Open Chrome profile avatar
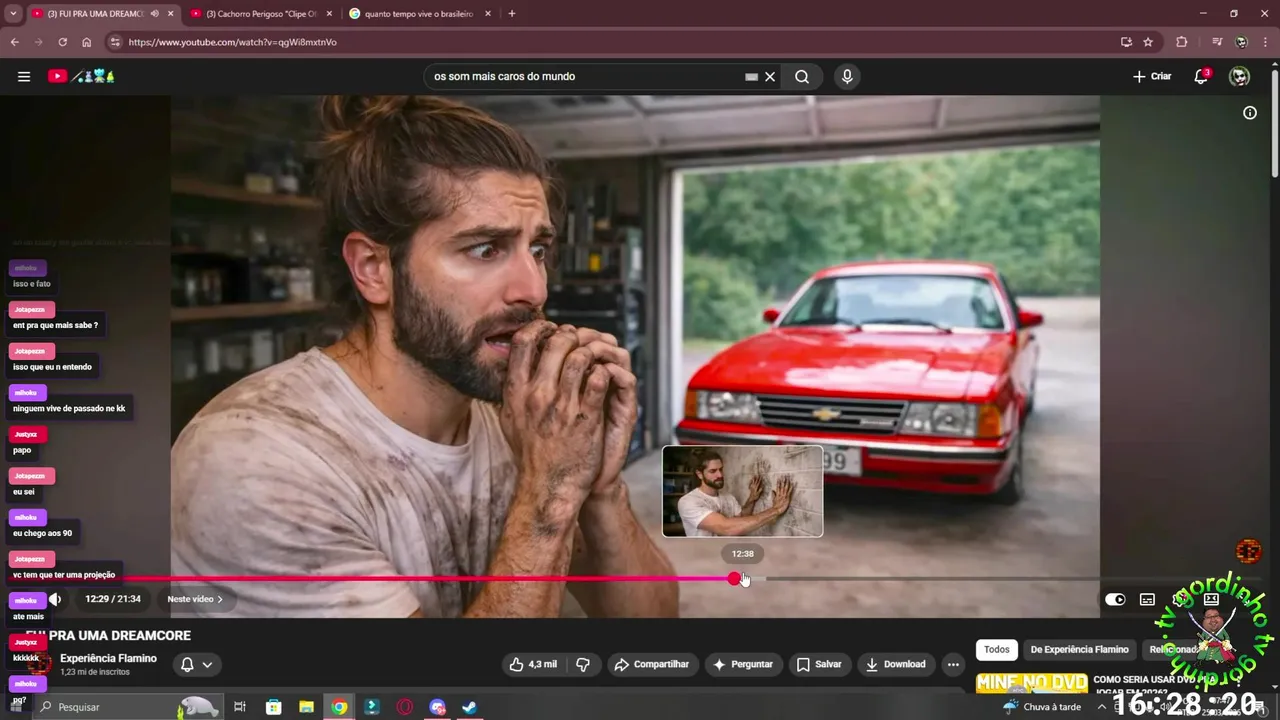This screenshot has width=1280, height=720. pos(1241,42)
